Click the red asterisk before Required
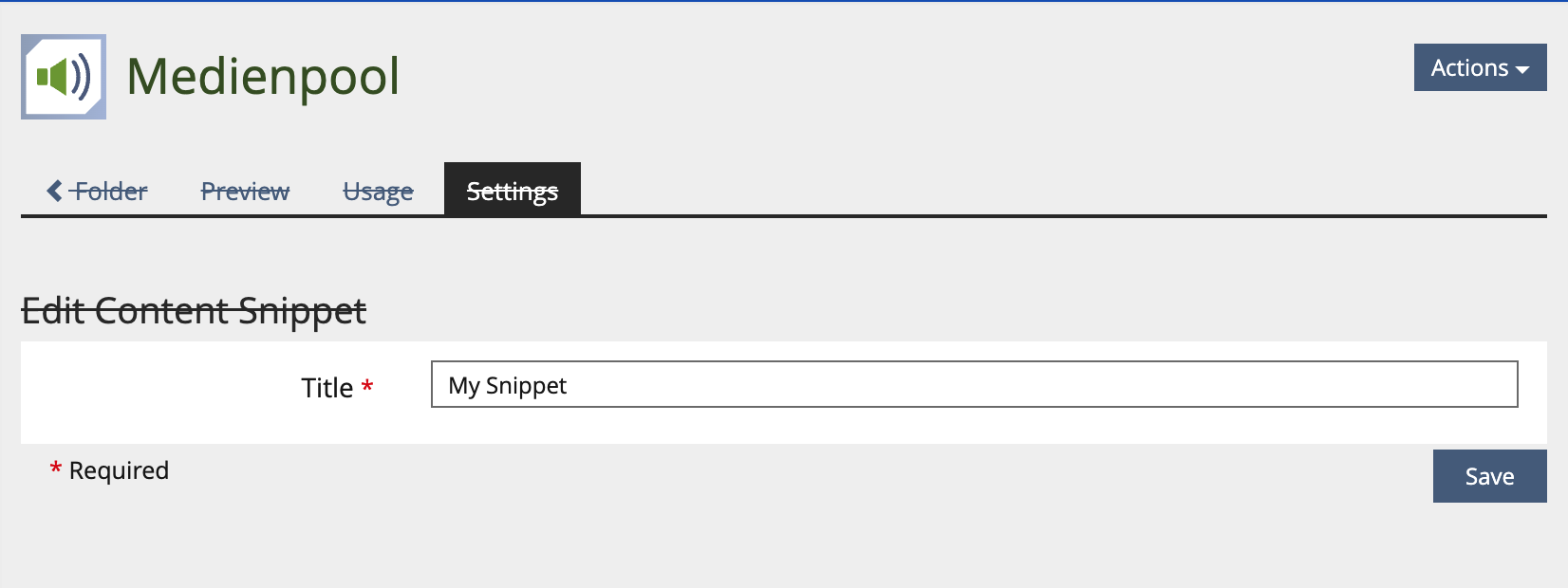This screenshot has width=1568, height=588. pyautogui.click(x=56, y=469)
